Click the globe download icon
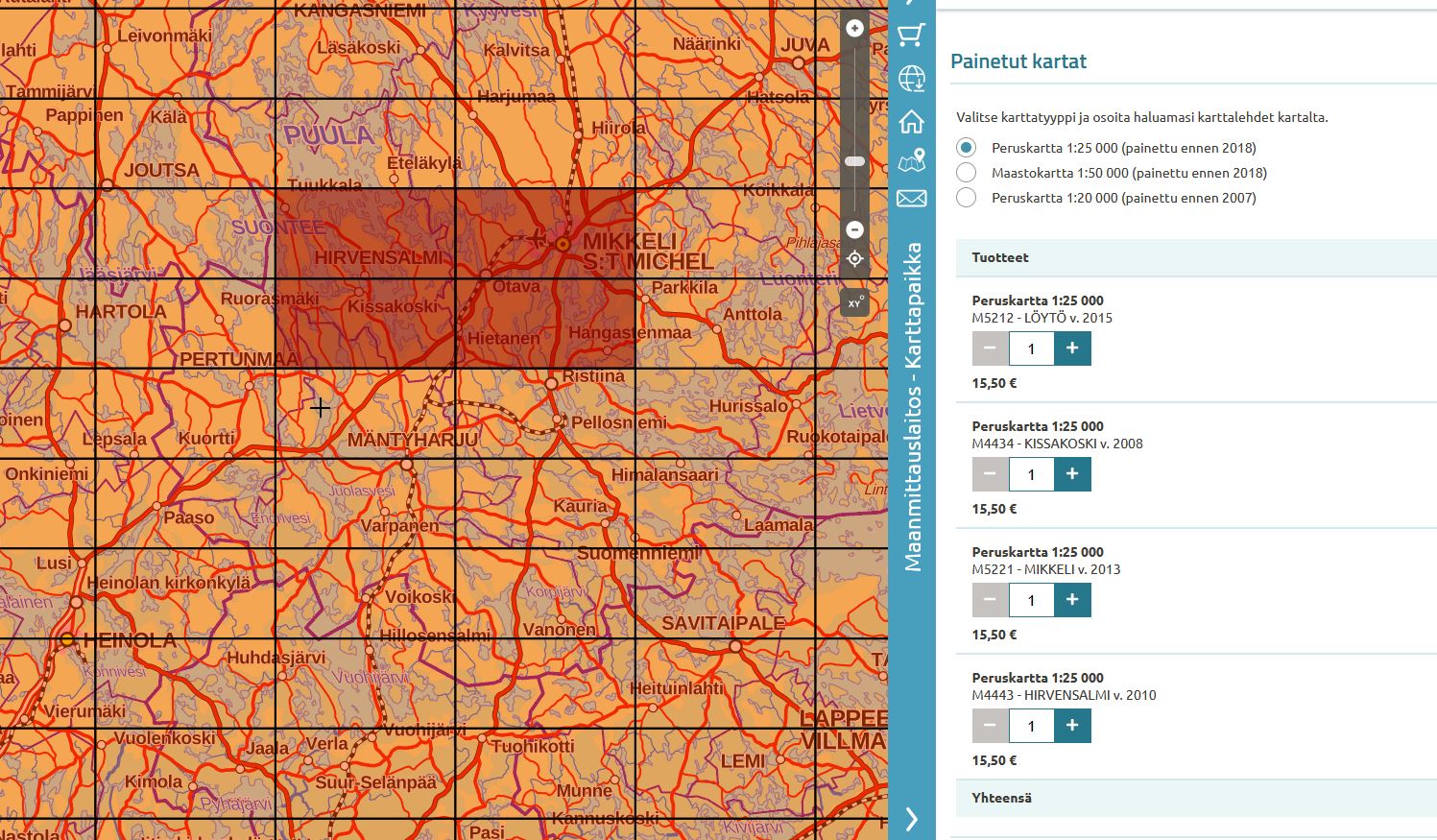The height and width of the screenshot is (840, 1437). coord(911,79)
